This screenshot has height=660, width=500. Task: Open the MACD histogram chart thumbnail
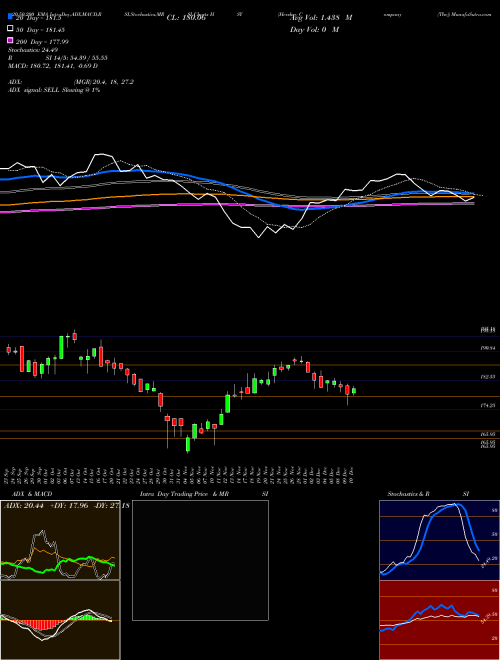(60, 620)
